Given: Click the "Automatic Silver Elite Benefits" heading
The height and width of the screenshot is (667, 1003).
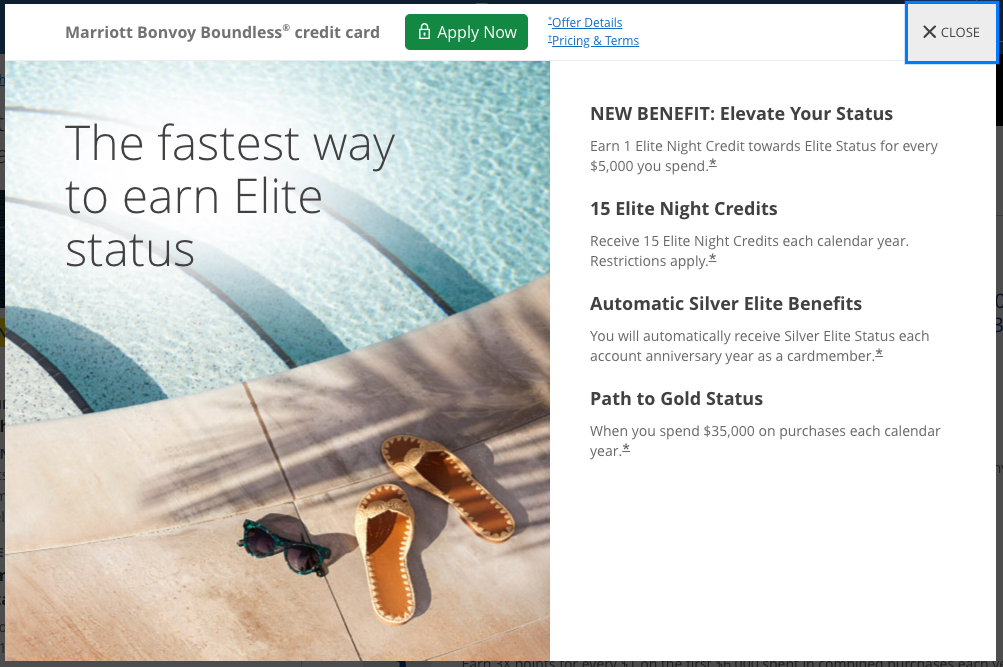Looking at the screenshot, I should click(725, 303).
